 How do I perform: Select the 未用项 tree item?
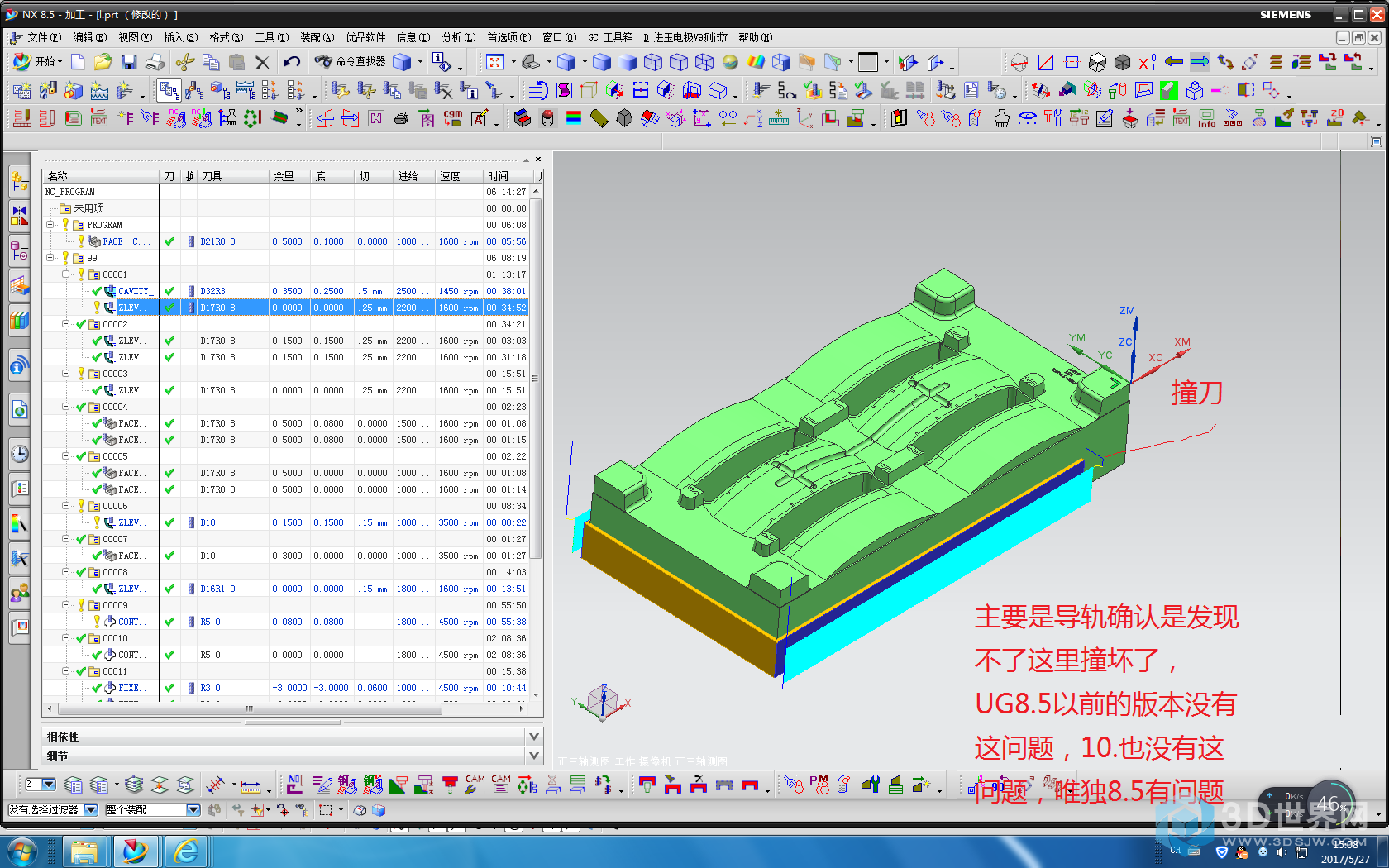pos(88,208)
